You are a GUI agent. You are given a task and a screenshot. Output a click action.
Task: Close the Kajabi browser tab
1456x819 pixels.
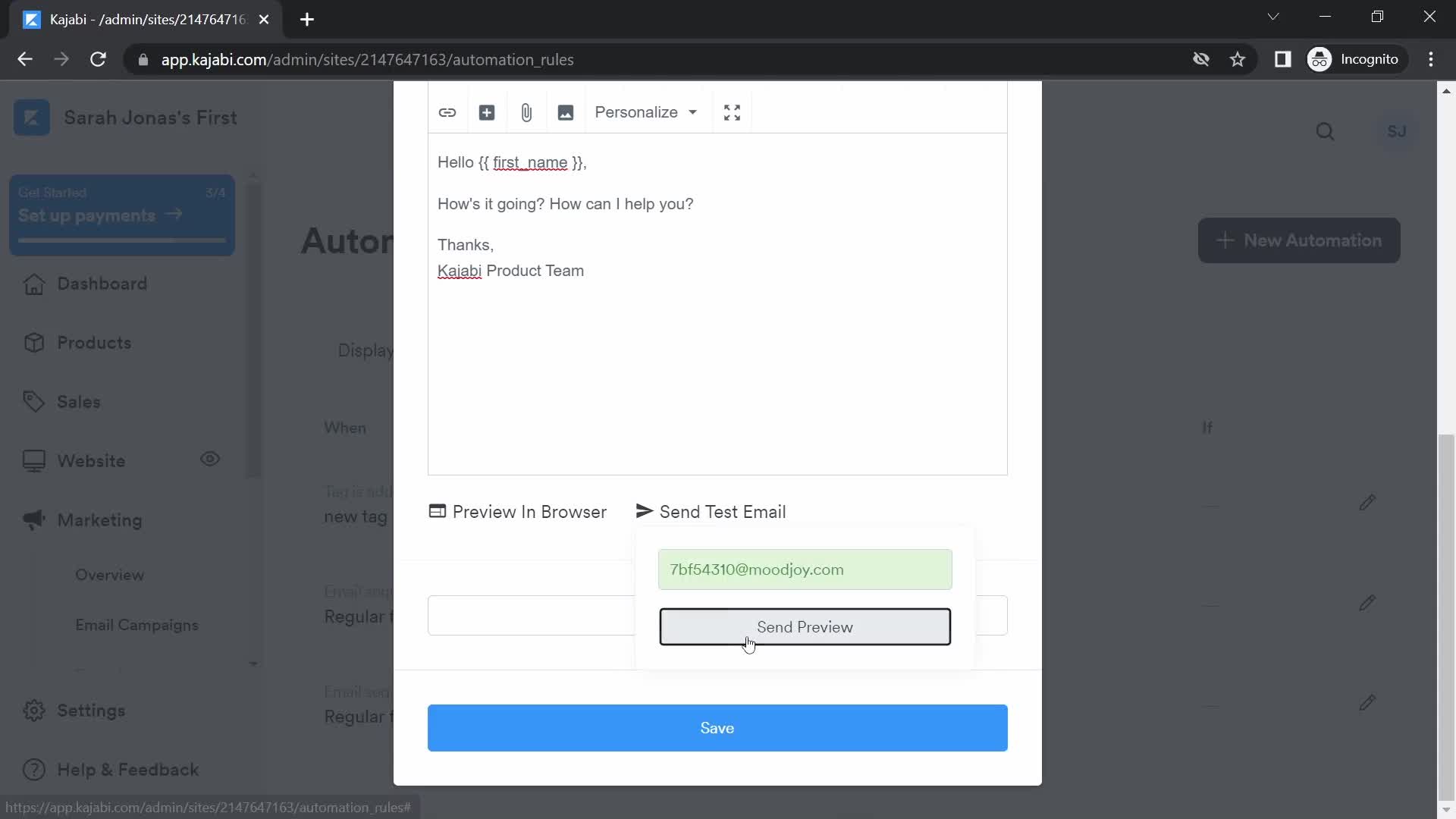coord(264,20)
